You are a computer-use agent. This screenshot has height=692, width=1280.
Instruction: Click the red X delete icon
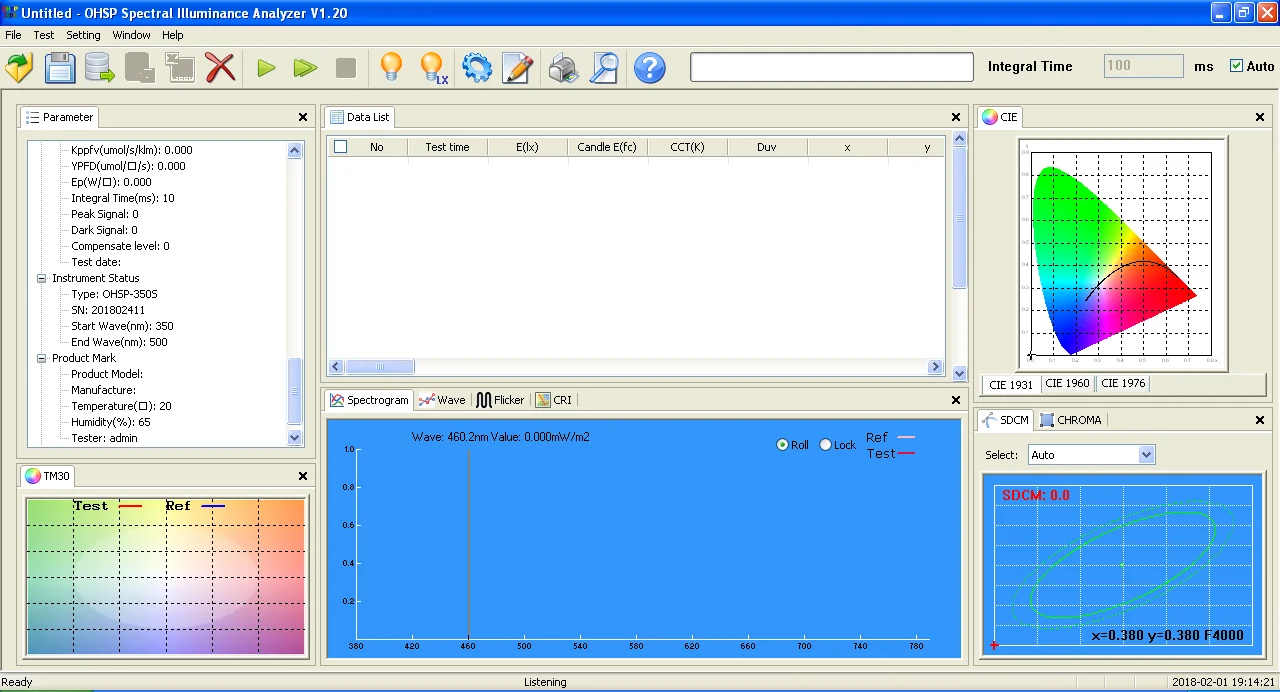coord(220,68)
